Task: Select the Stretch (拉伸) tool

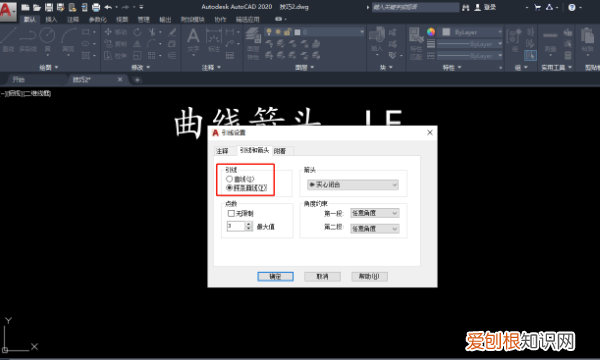Action: [116, 56]
